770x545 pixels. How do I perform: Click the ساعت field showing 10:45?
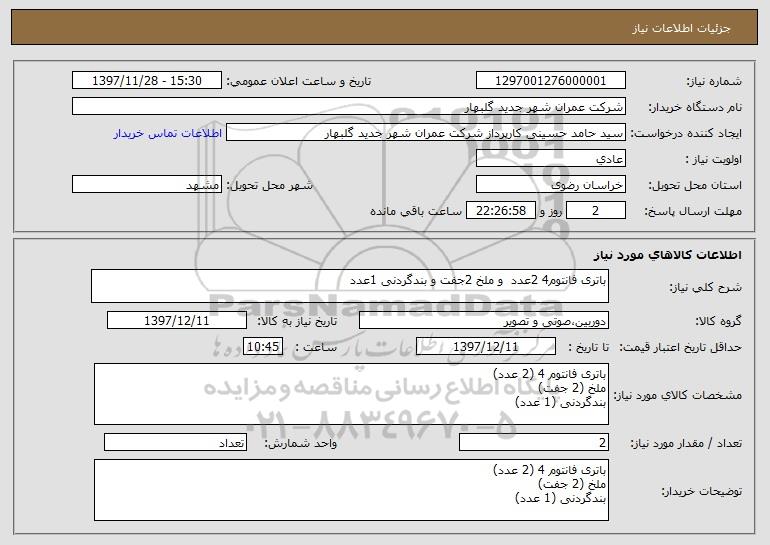tap(263, 347)
